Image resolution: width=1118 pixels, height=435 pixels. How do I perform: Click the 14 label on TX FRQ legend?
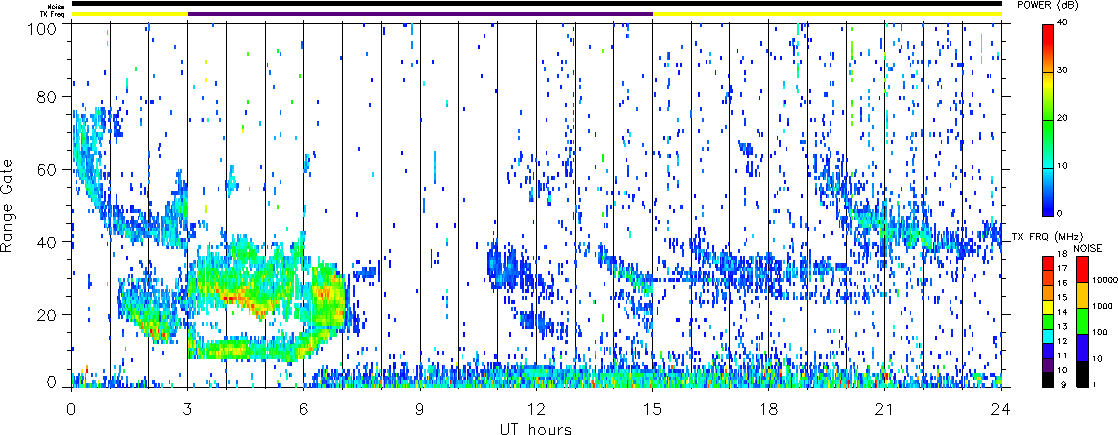click(x=1062, y=312)
